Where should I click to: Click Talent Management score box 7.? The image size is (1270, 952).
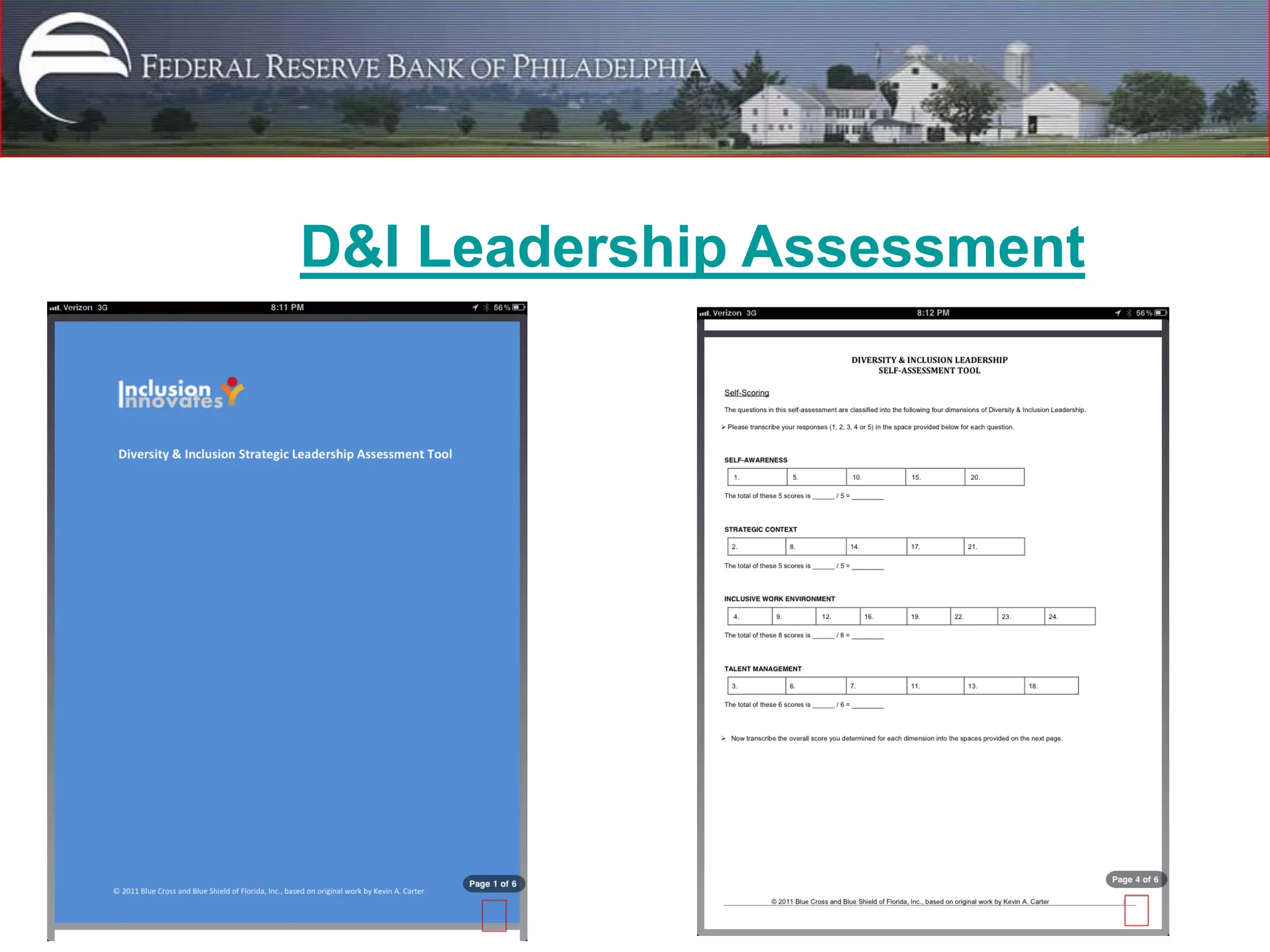pyautogui.click(x=876, y=686)
